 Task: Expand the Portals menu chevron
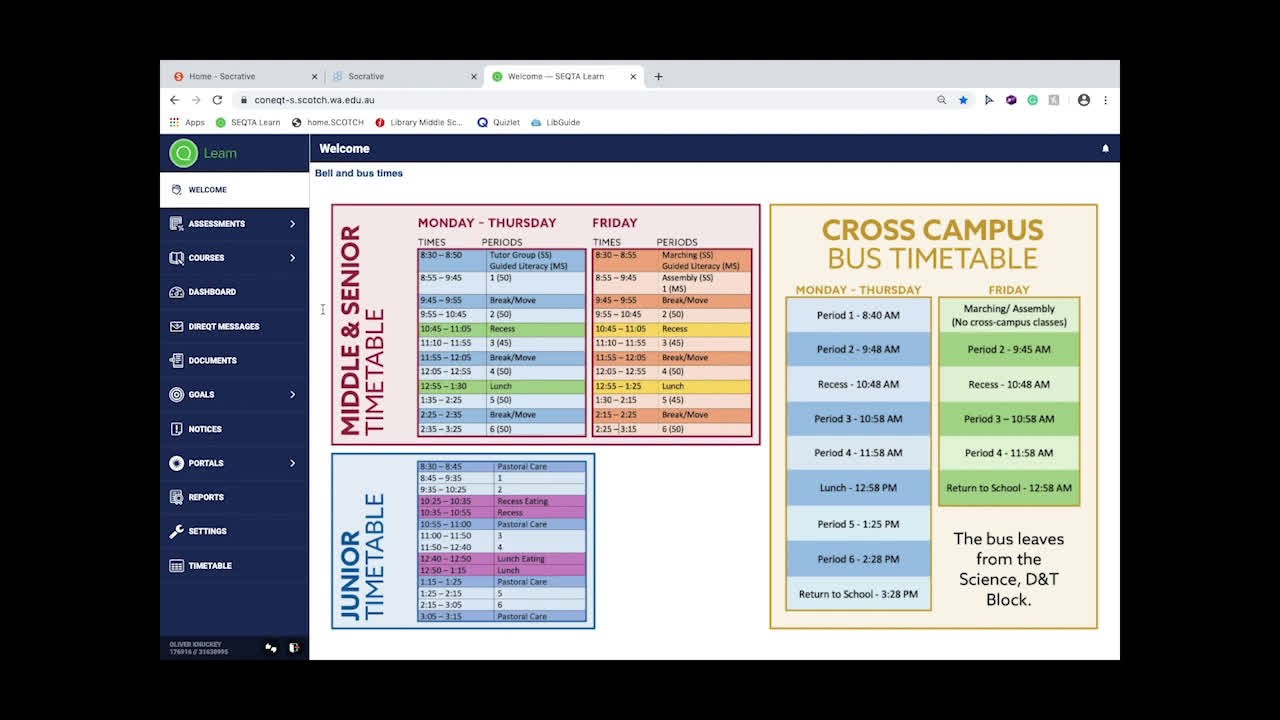tap(293, 462)
